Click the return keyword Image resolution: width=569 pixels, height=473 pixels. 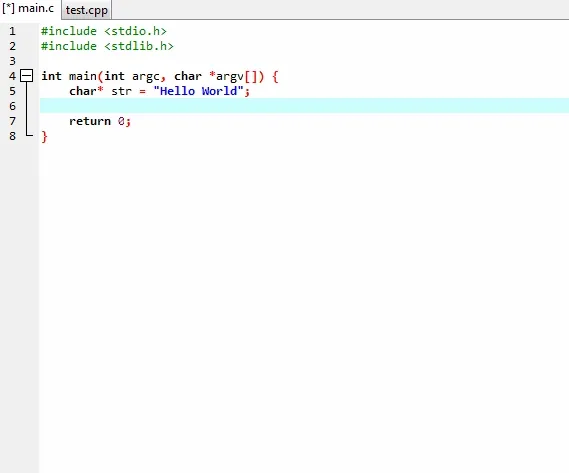[x=90, y=121]
